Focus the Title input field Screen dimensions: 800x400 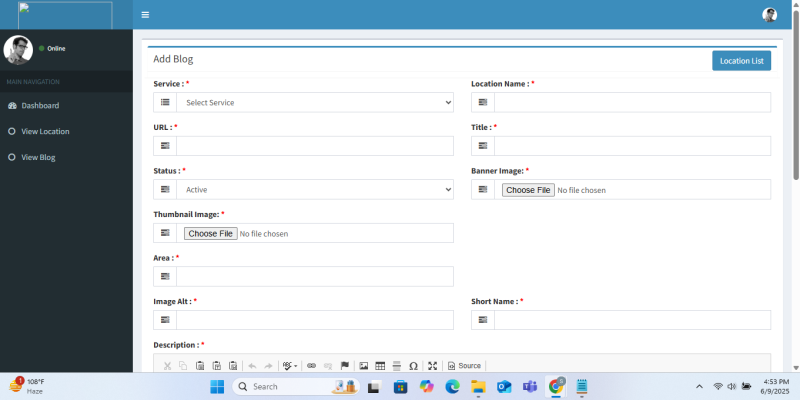click(x=632, y=146)
